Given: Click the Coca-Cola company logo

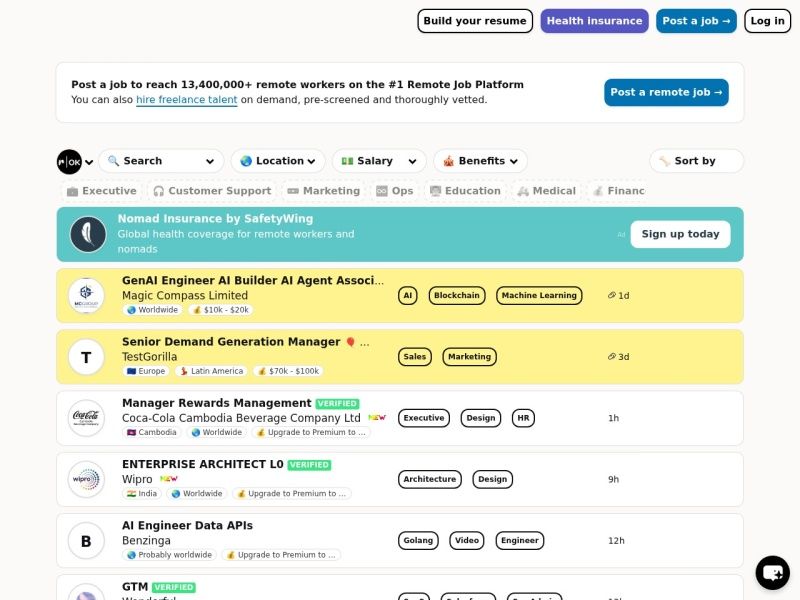Looking at the screenshot, I should pos(86,418).
